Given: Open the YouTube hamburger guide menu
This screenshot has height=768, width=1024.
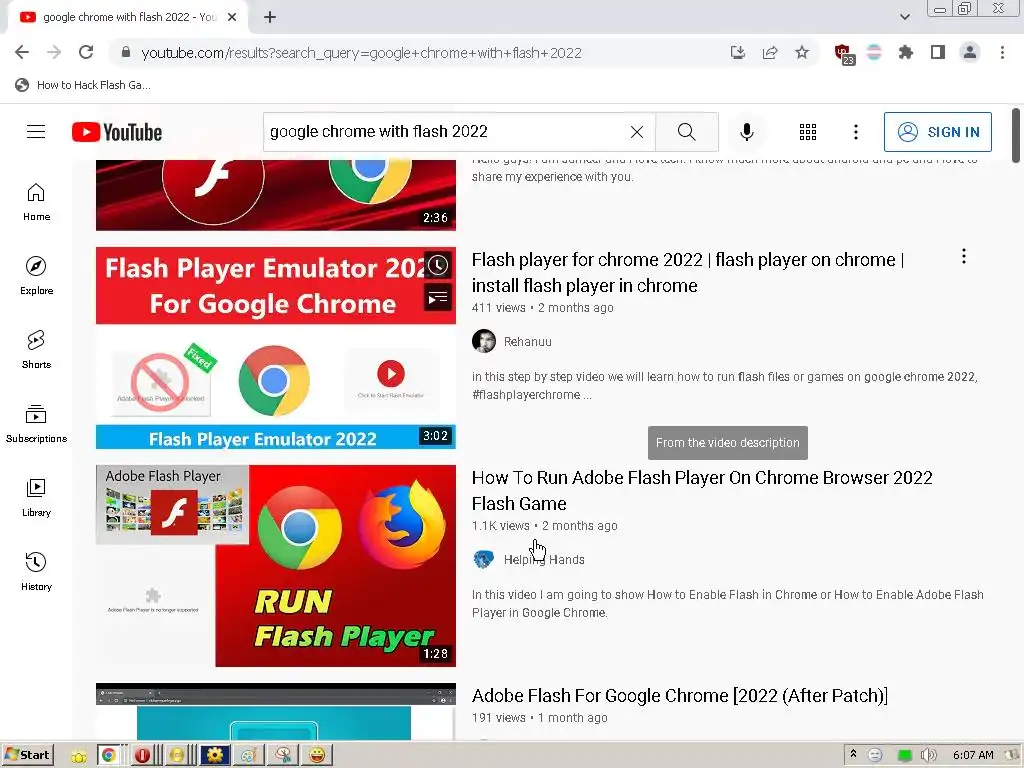Looking at the screenshot, I should click(36, 132).
